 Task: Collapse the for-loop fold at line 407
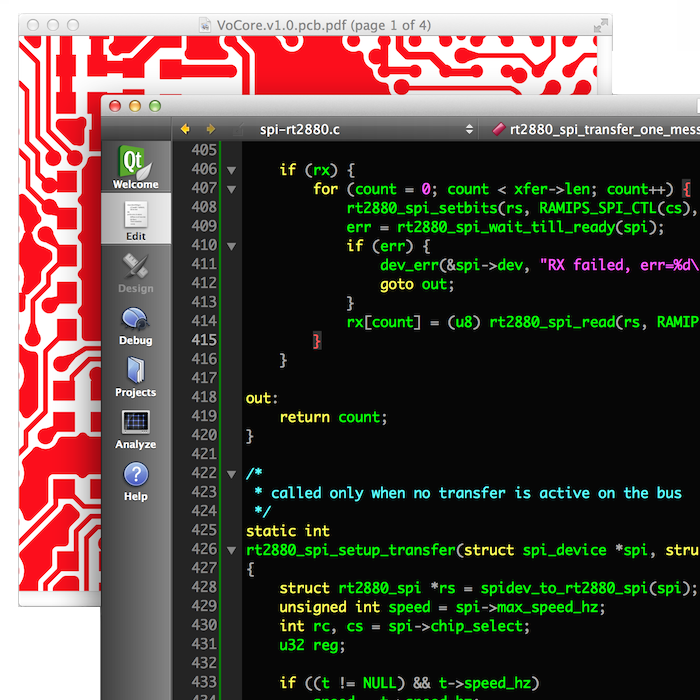point(232,189)
